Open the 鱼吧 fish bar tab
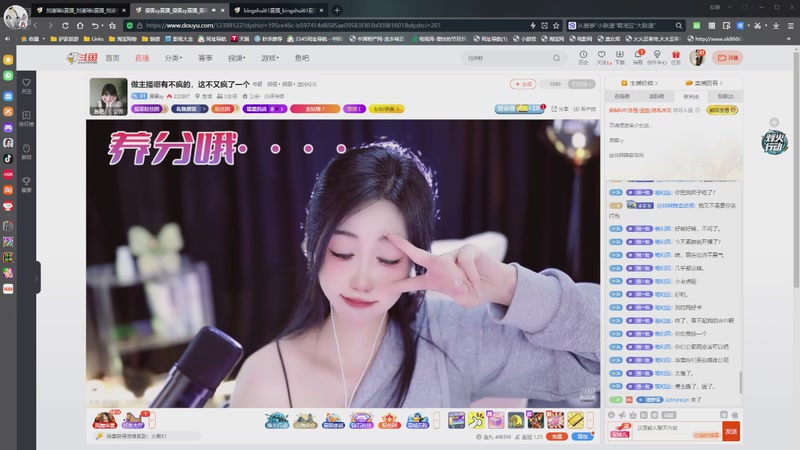 click(x=302, y=58)
